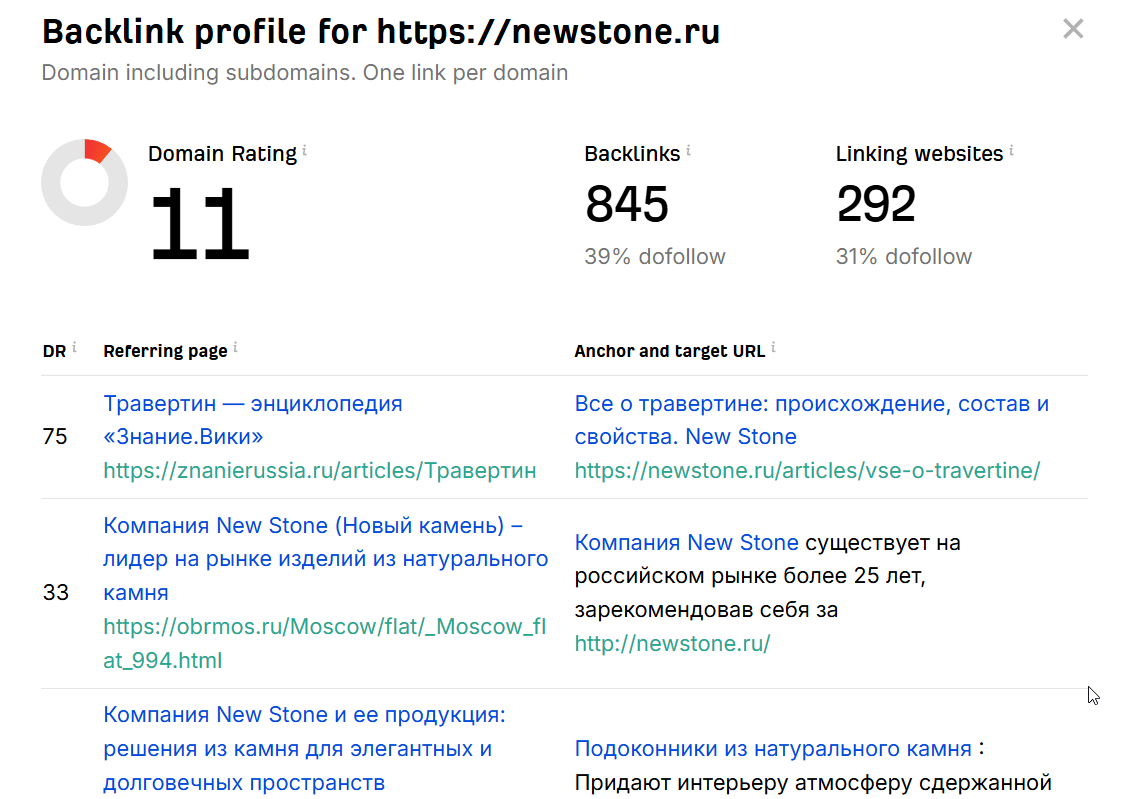The height and width of the screenshot is (799, 1123).
Task: Open the obrmos.ru Moscow flat URL
Action: [324, 643]
